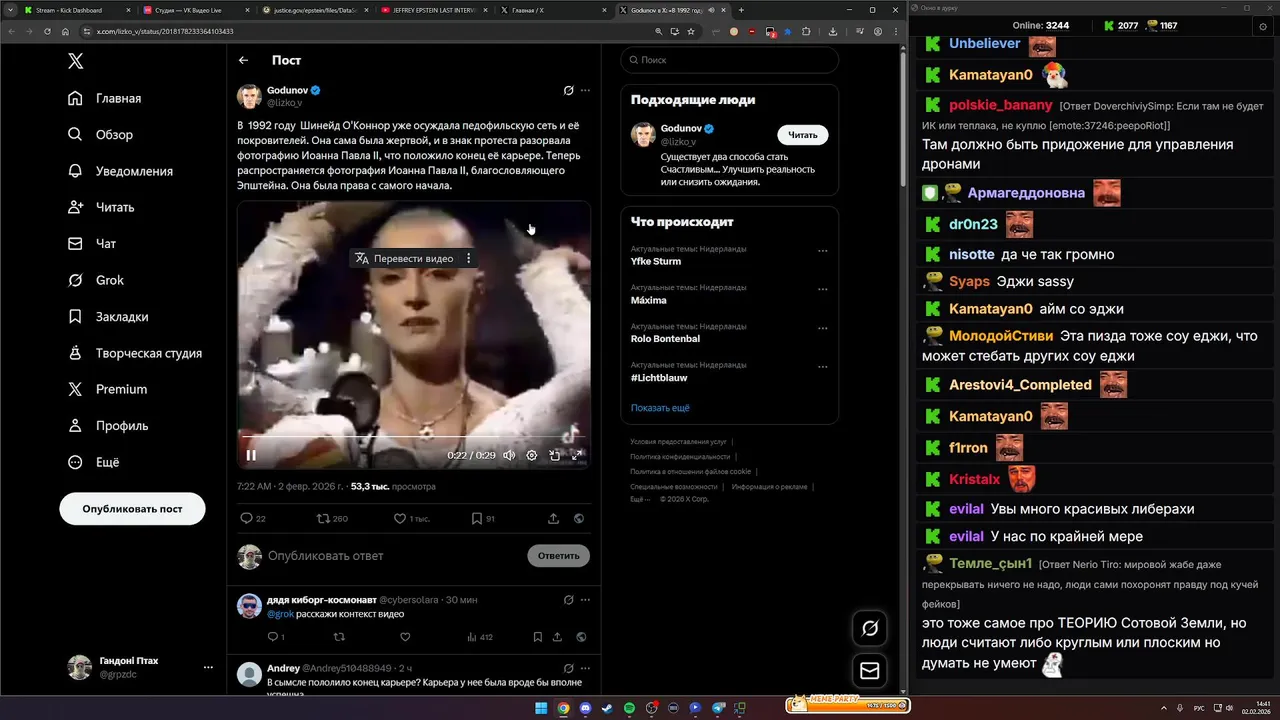Open #Lichtblauw trending topic
Screen dimensions: 1280x720
click(x=659, y=378)
